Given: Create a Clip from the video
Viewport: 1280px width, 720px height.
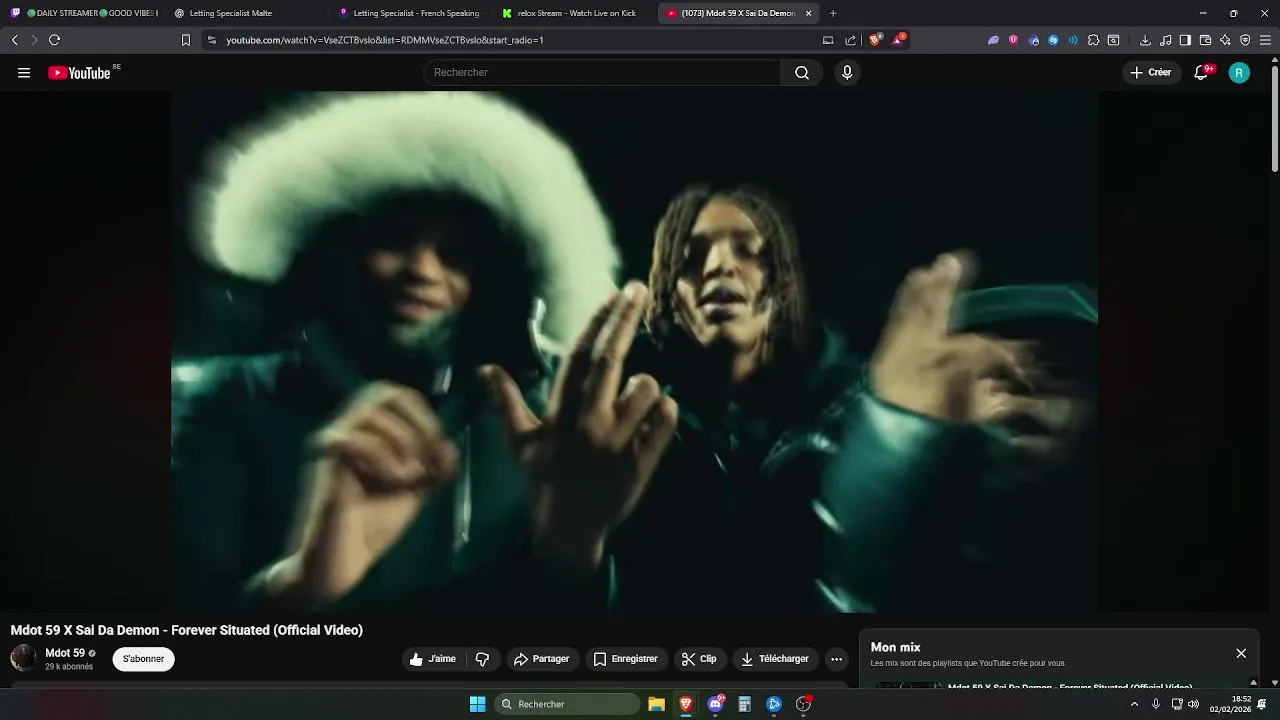Looking at the screenshot, I should (699, 659).
